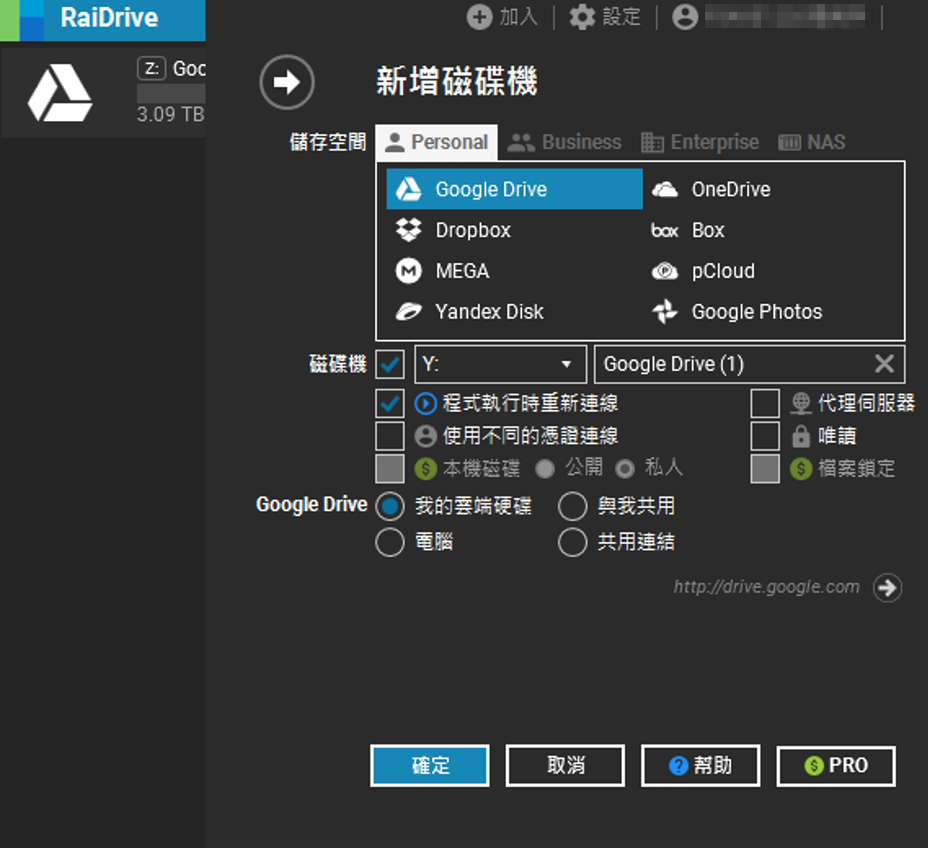Click the green dollar icon beside 檔案鎖定
Screen dimensions: 928x848
pos(801,469)
